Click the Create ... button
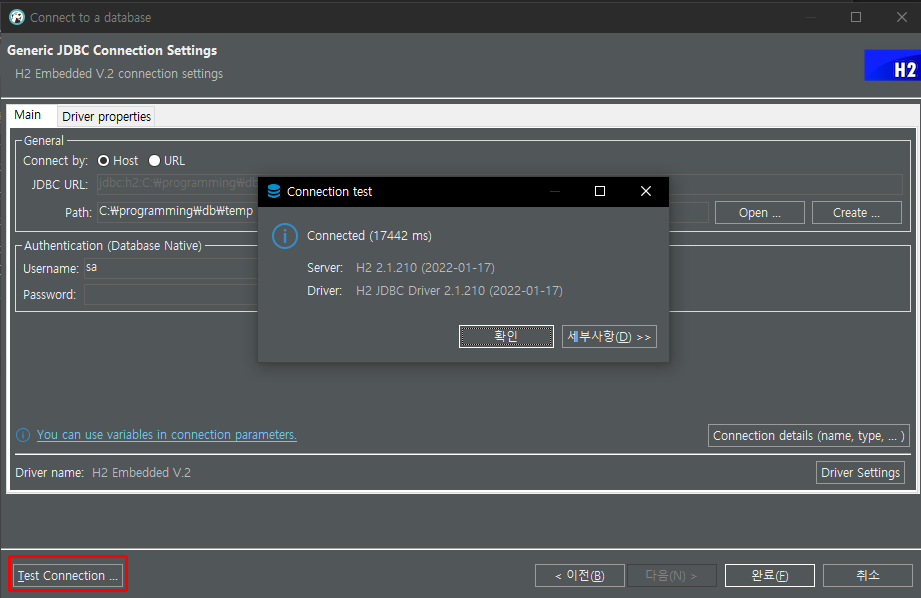Image resolution: width=921 pixels, height=598 pixels. [x=856, y=213]
